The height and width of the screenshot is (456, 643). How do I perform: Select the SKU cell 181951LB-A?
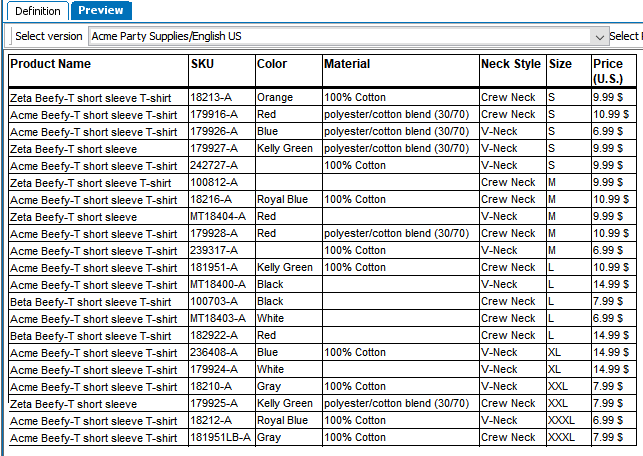click(220, 438)
